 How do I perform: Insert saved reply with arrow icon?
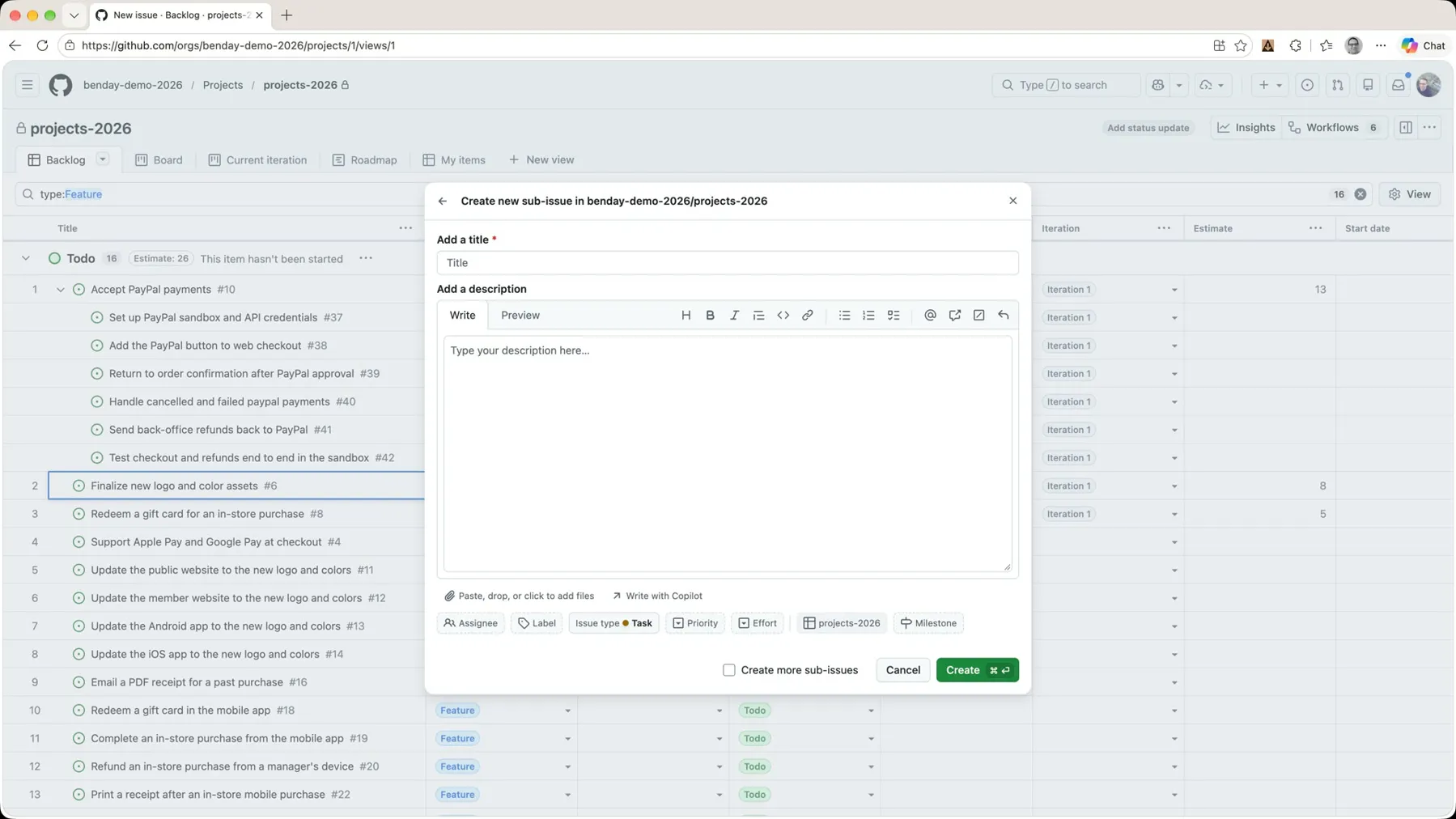(x=1004, y=316)
